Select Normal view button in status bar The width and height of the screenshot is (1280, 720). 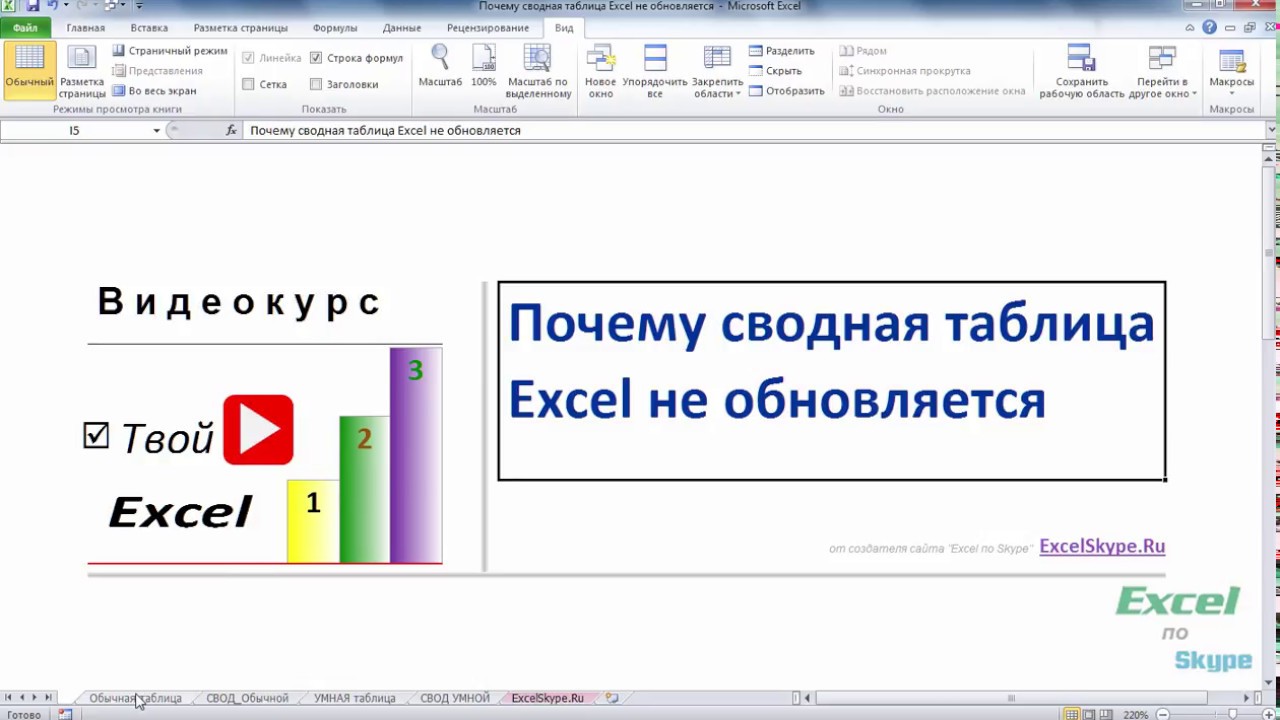(x=1072, y=715)
